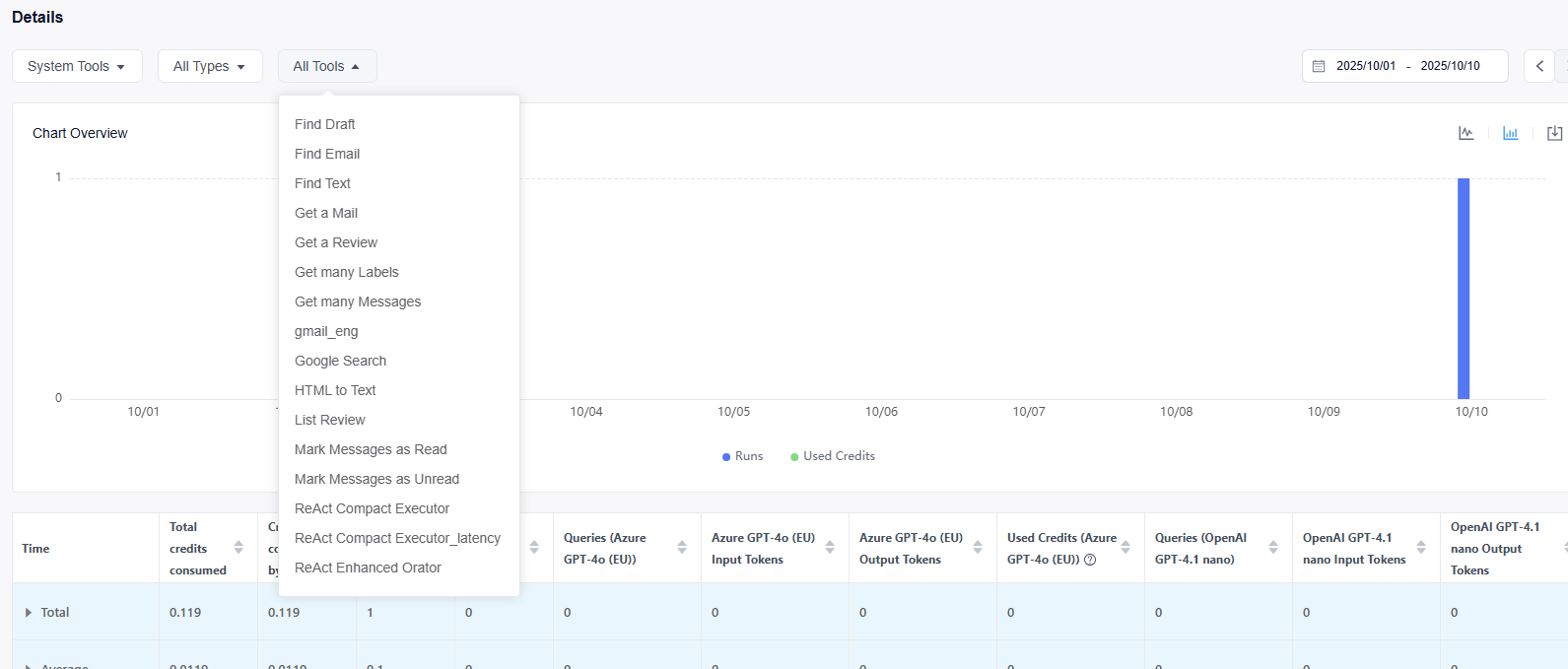Select Find Email in the dropdown list
The height and width of the screenshot is (669, 1568).
click(x=327, y=154)
